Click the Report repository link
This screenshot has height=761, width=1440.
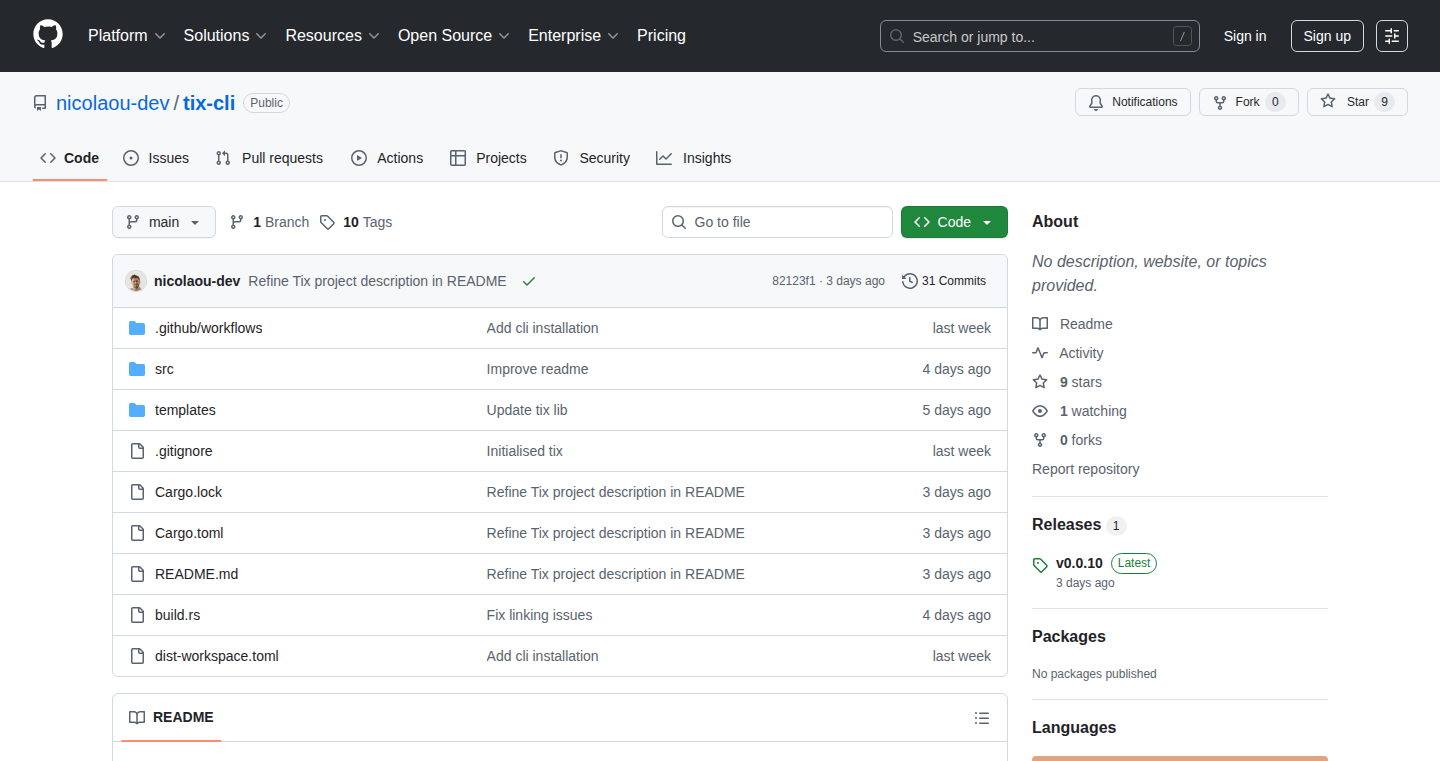pyautogui.click(x=1086, y=469)
